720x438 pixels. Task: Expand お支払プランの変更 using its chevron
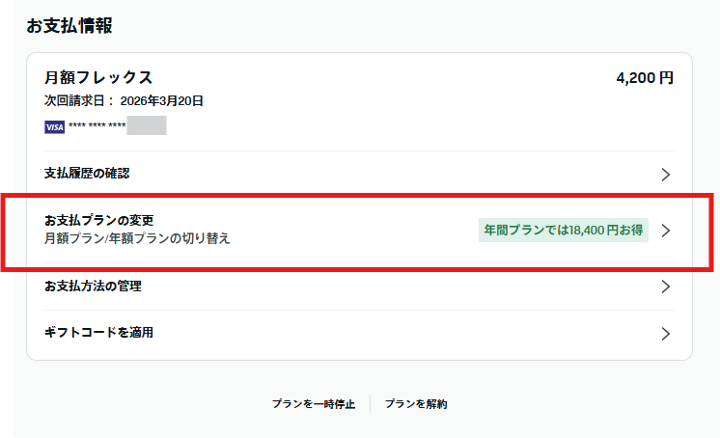[666, 231]
